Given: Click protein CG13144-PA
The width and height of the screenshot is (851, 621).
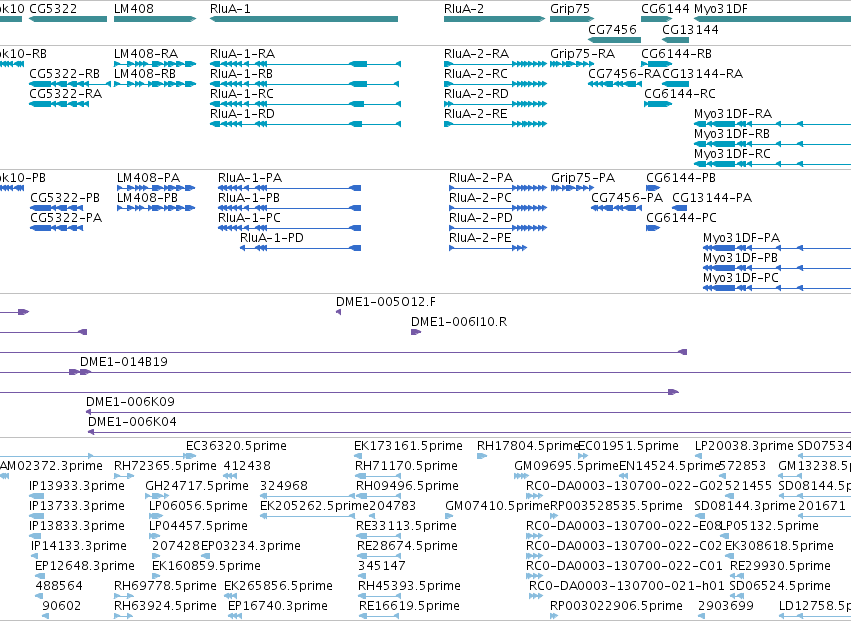Looking at the screenshot, I should tap(679, 208).
